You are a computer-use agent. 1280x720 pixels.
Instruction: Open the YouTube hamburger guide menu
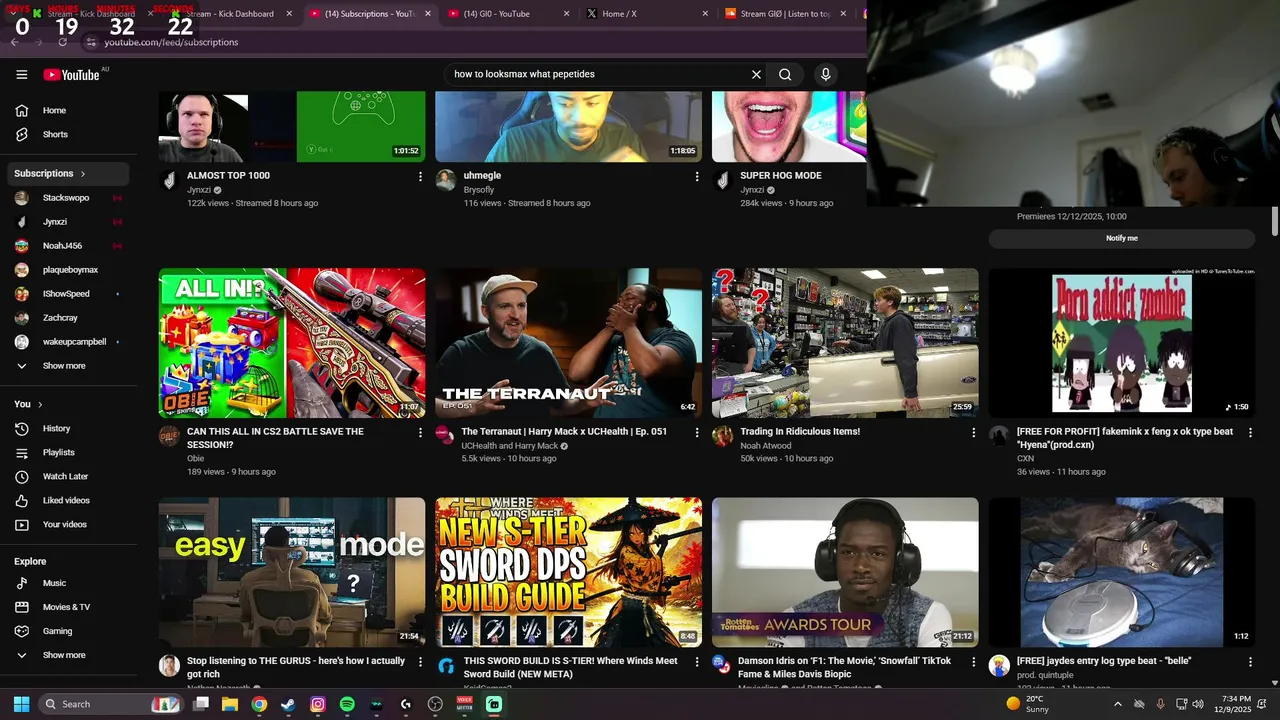click(x=21, y=74)
